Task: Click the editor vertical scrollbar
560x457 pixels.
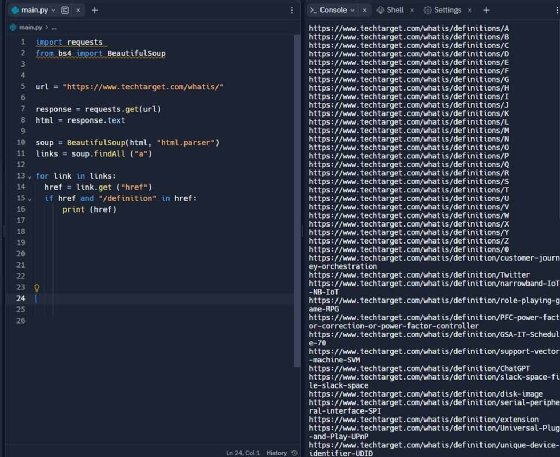Action: pyautogui.click(x=297, y=201)
